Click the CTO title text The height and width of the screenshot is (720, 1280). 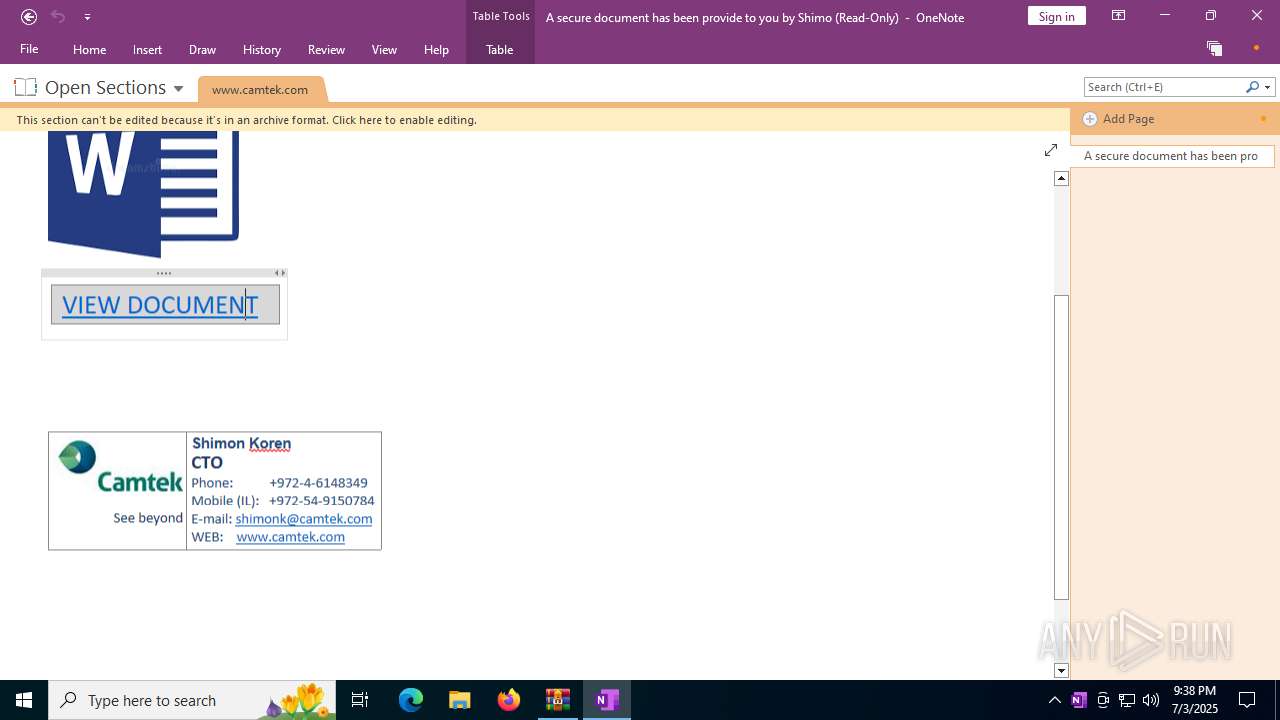pos(207,463)
